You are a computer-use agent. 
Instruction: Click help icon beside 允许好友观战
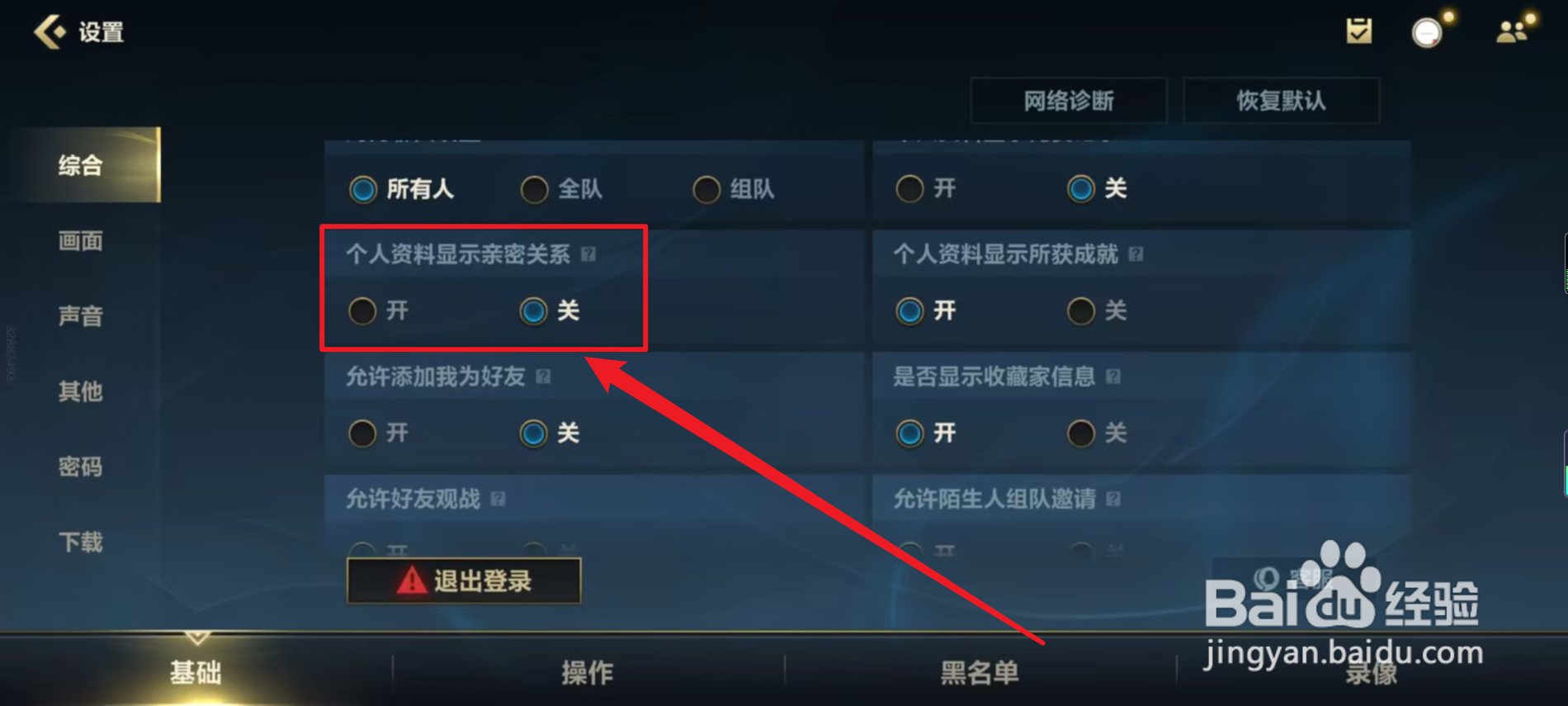coord(498,499)
